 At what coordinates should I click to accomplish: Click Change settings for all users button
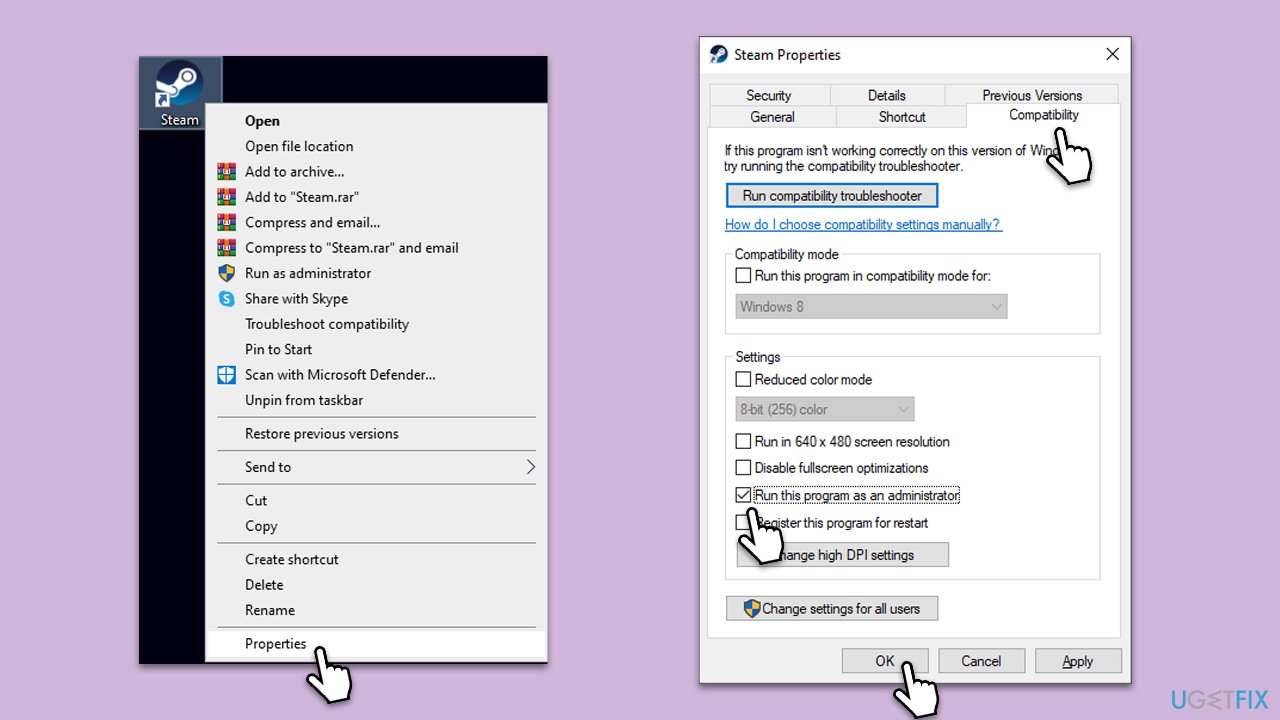pos(832,608)
